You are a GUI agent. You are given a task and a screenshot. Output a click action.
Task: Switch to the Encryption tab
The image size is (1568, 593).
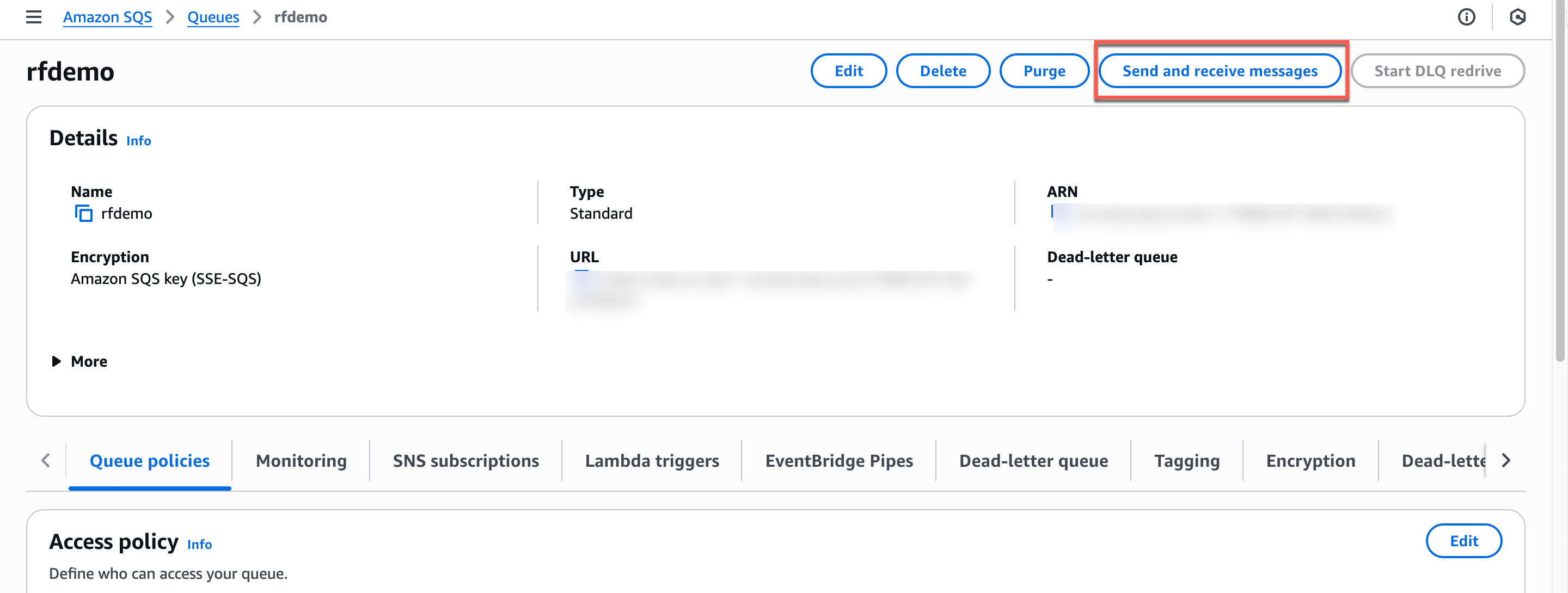click(x=1310, y=460)
